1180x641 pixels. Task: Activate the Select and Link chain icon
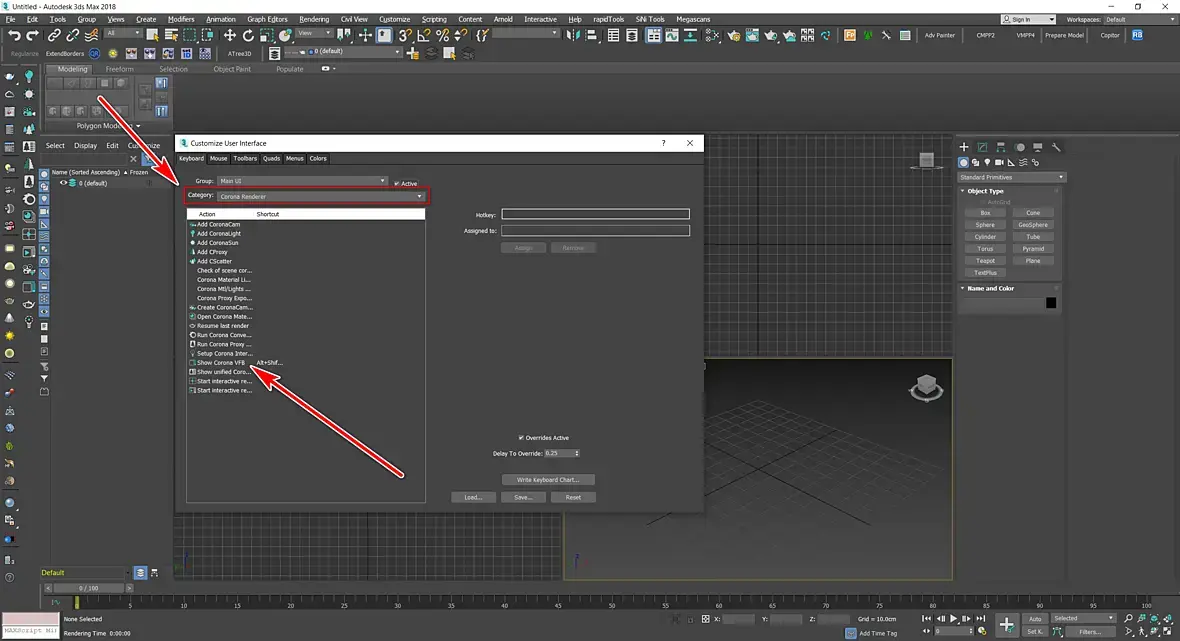pyautogui.click(x=54, y=35)
